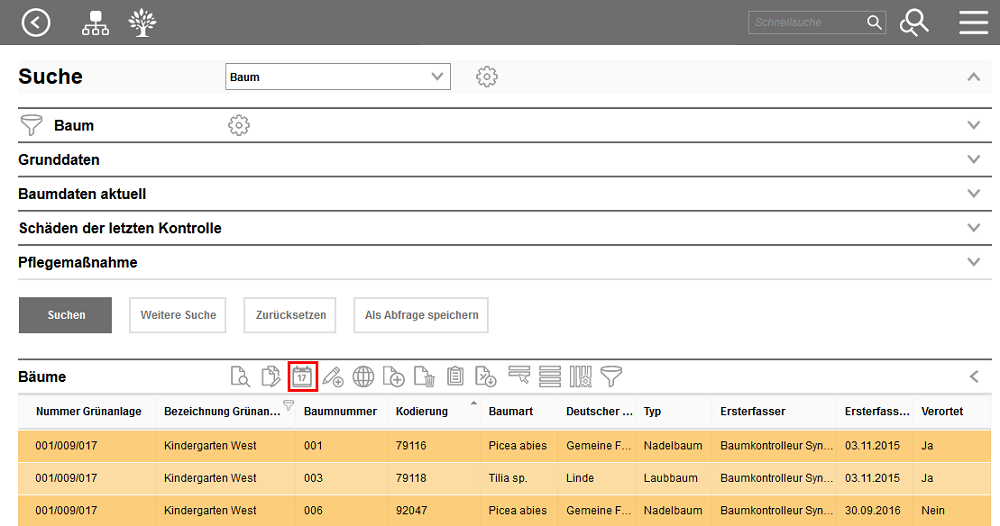Viewport: 1000px width, 526px height.
Task: Open the hamburger main menu
Action: click(973, 23)
